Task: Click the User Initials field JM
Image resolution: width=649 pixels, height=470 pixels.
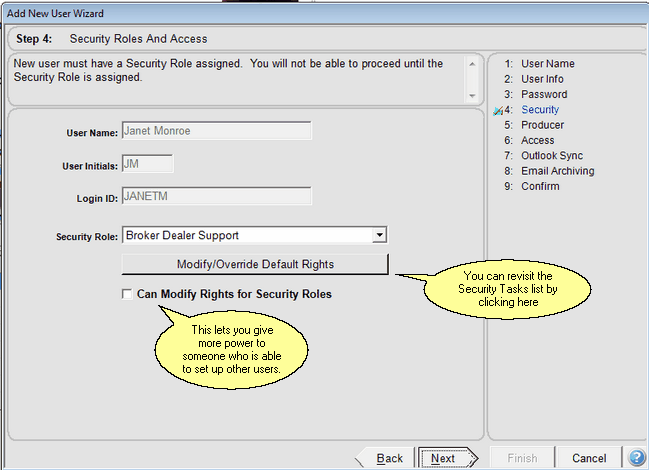Action: pyautogui.click(x=147, y=163)
